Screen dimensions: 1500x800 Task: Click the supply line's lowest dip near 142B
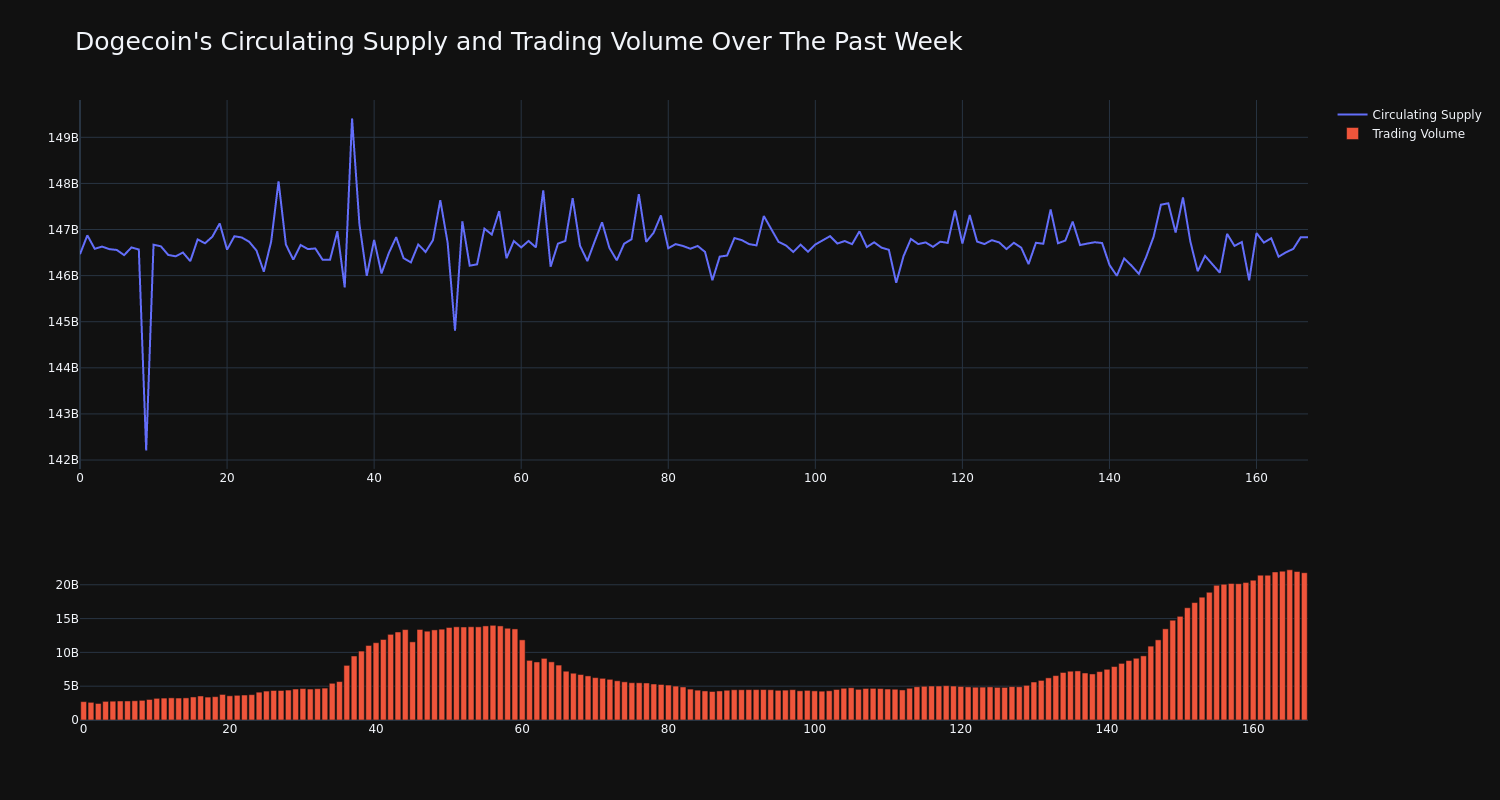[146, 449]
